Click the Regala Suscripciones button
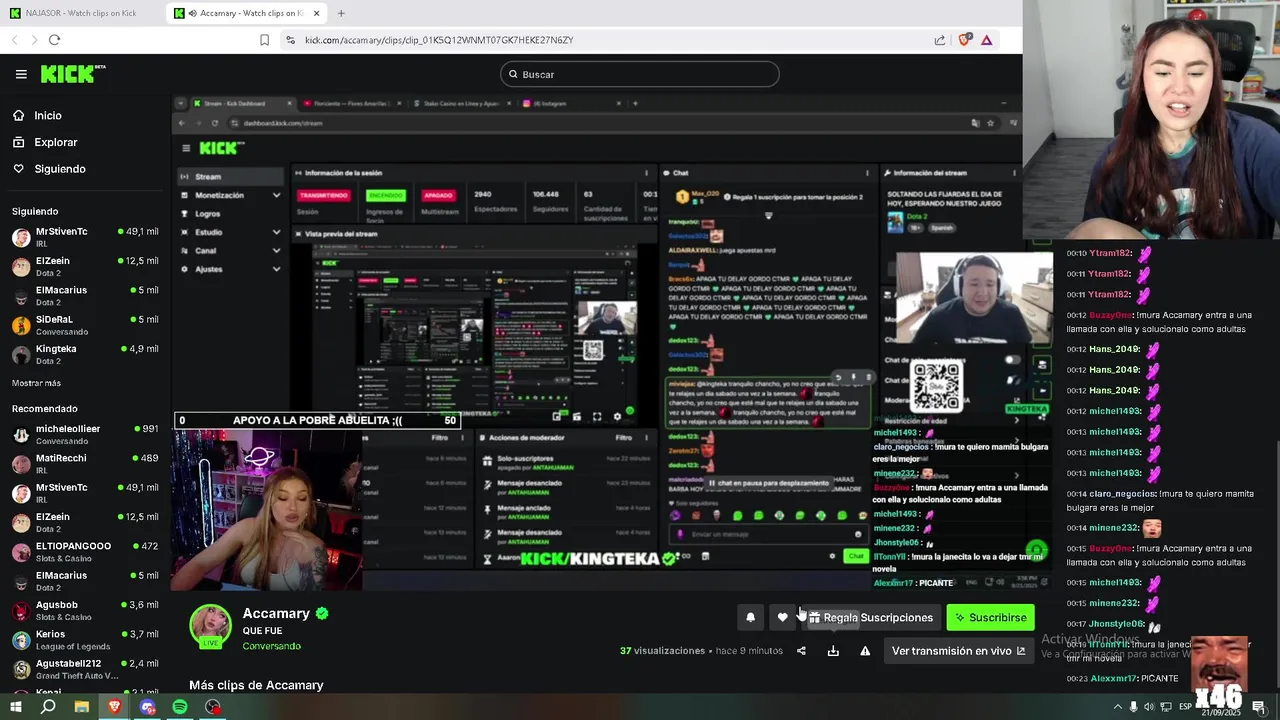 pyautogui.click(x=870, y=617)
